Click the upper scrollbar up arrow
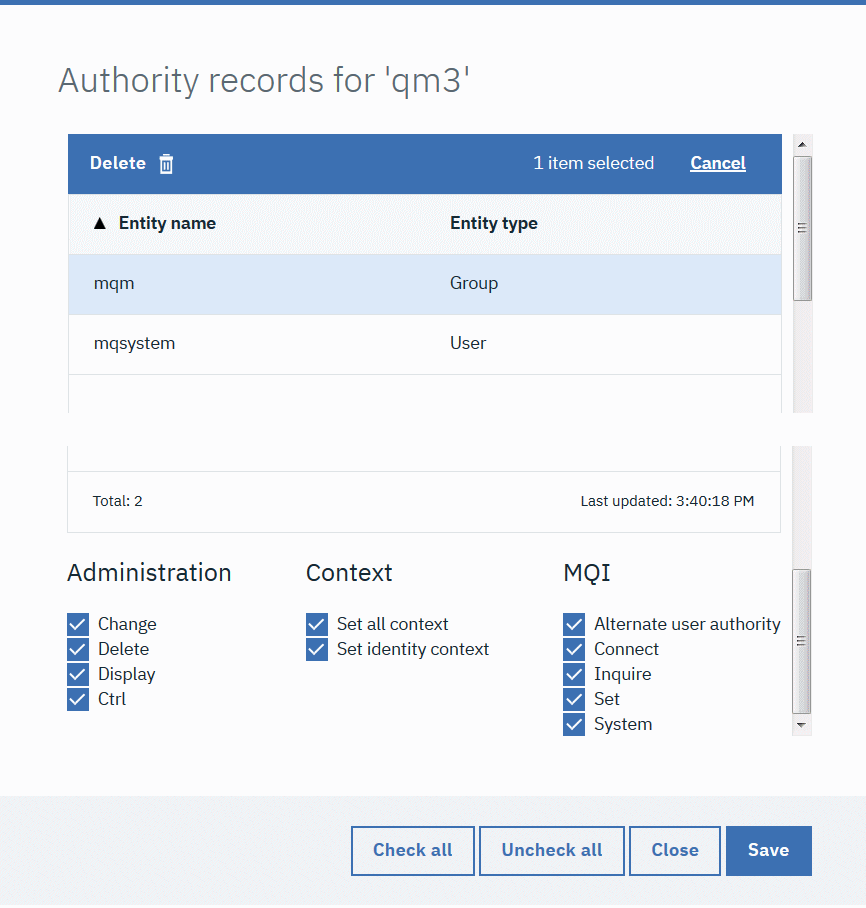 pyautogui.click(x=802, y=144)
